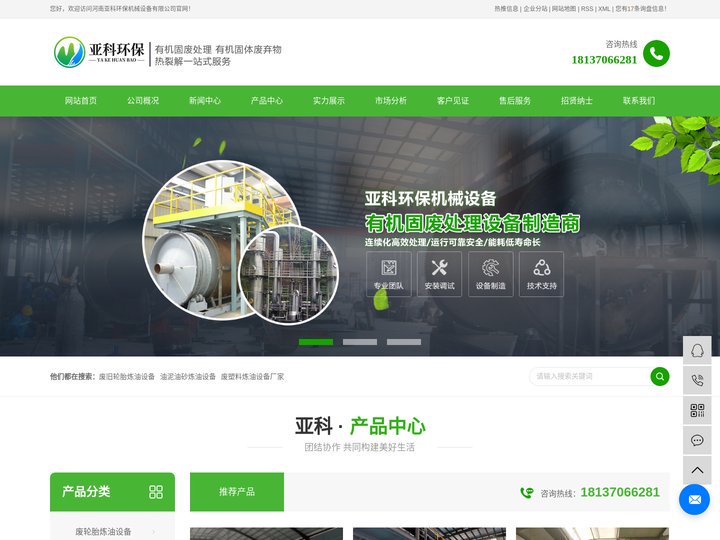Open the 新闻中心 menu item
The image size is (720, 540).
coord(205,101)
